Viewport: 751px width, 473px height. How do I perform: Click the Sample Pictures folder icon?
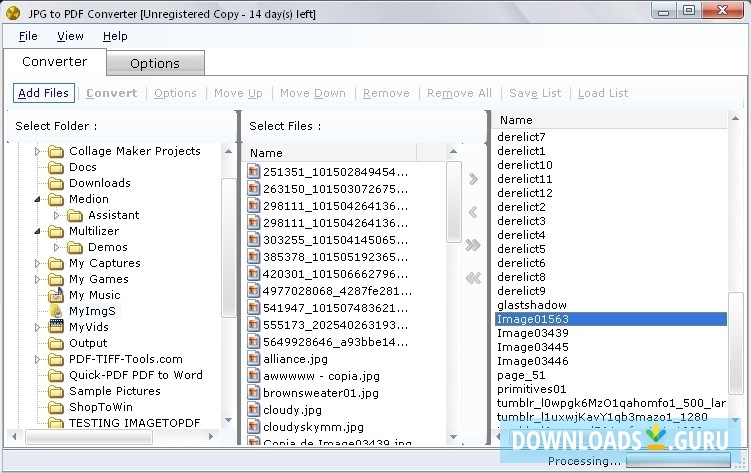click(56, 391)
